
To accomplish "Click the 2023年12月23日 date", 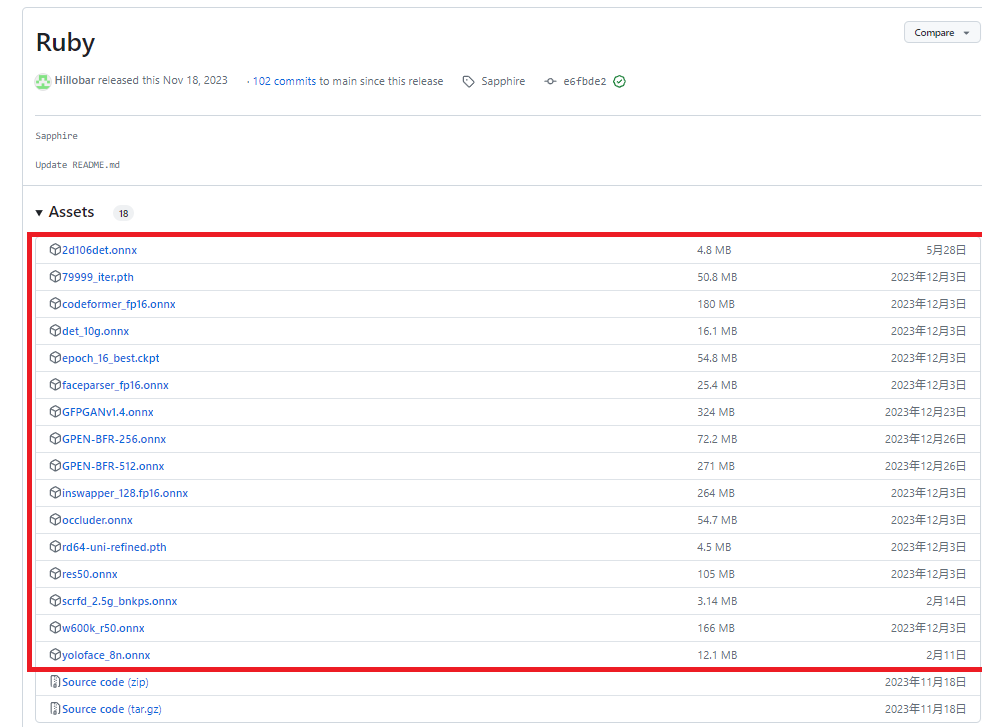I will tap(925, 412).
